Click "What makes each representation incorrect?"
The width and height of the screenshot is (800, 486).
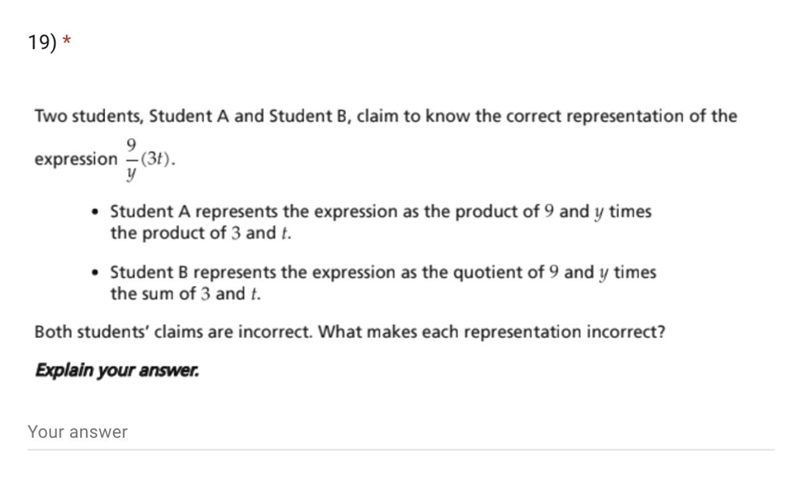pyautogui.click(x=492, y=332)
